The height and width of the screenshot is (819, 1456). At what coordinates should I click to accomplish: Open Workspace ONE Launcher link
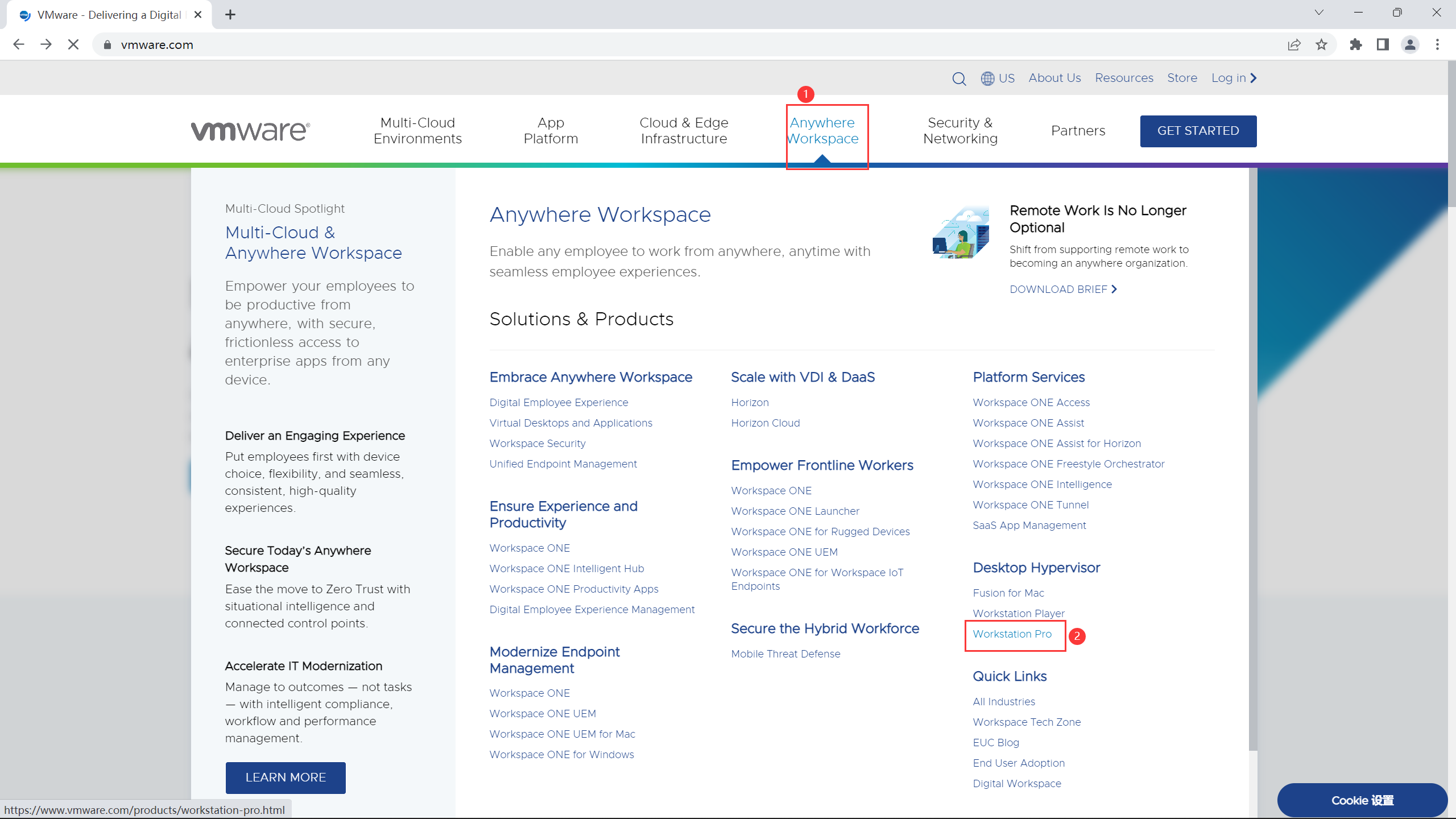point(795,511)
